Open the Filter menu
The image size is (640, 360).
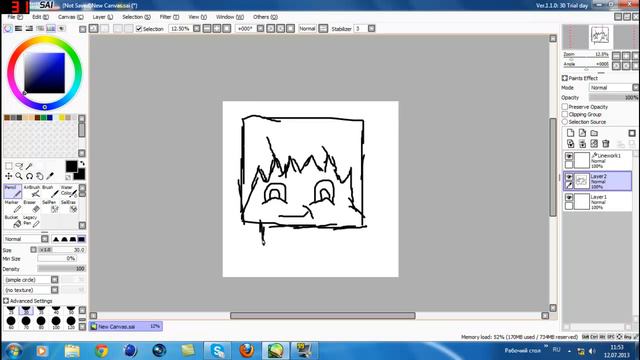169,17
